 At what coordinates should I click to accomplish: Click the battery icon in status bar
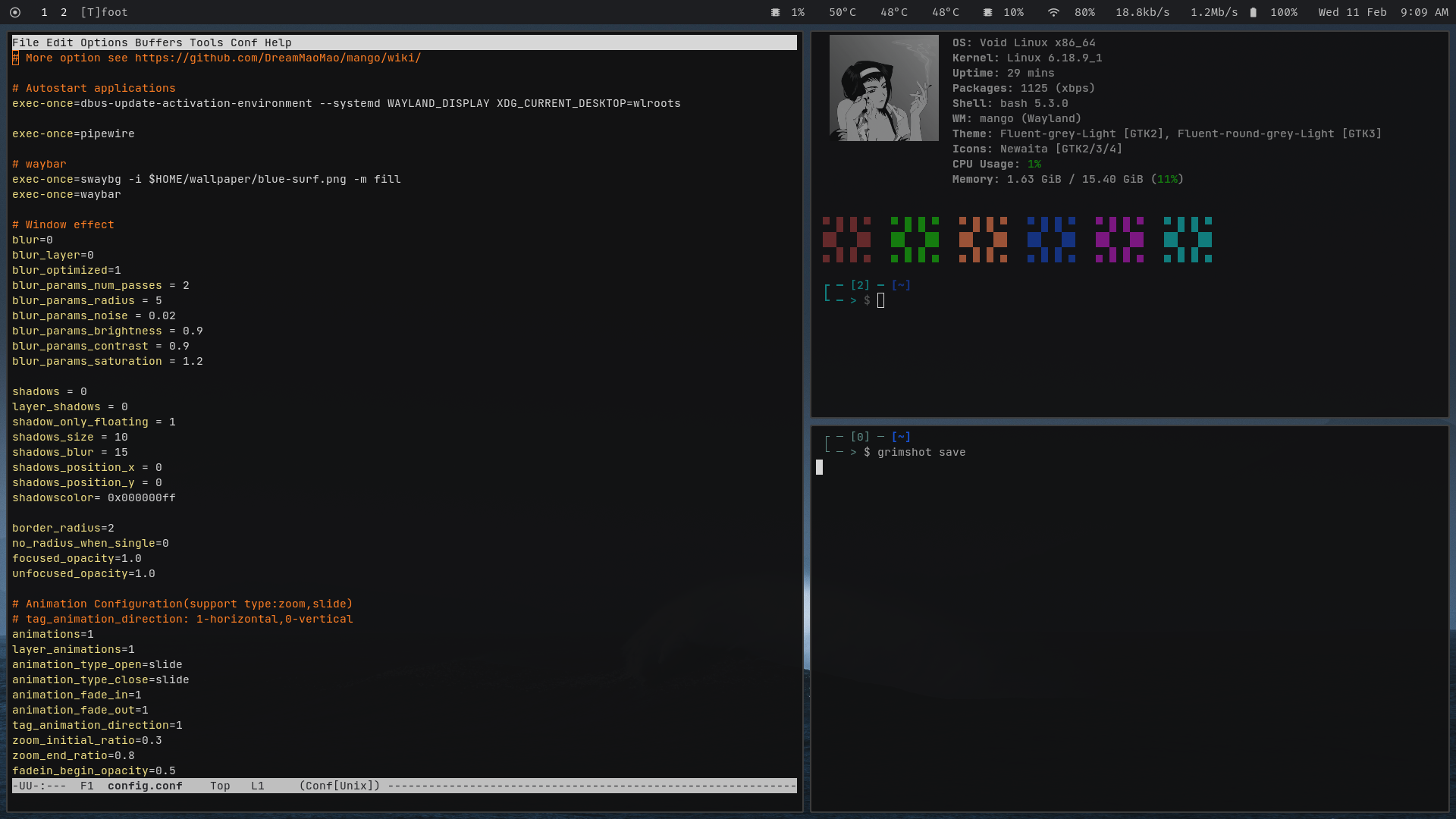coord(1254,12)
